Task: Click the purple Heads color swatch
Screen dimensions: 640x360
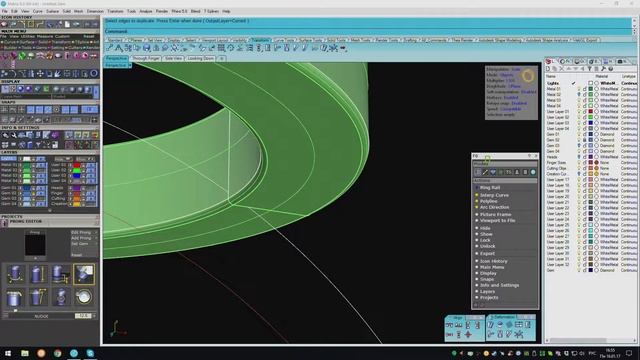Action: (77, 188)
